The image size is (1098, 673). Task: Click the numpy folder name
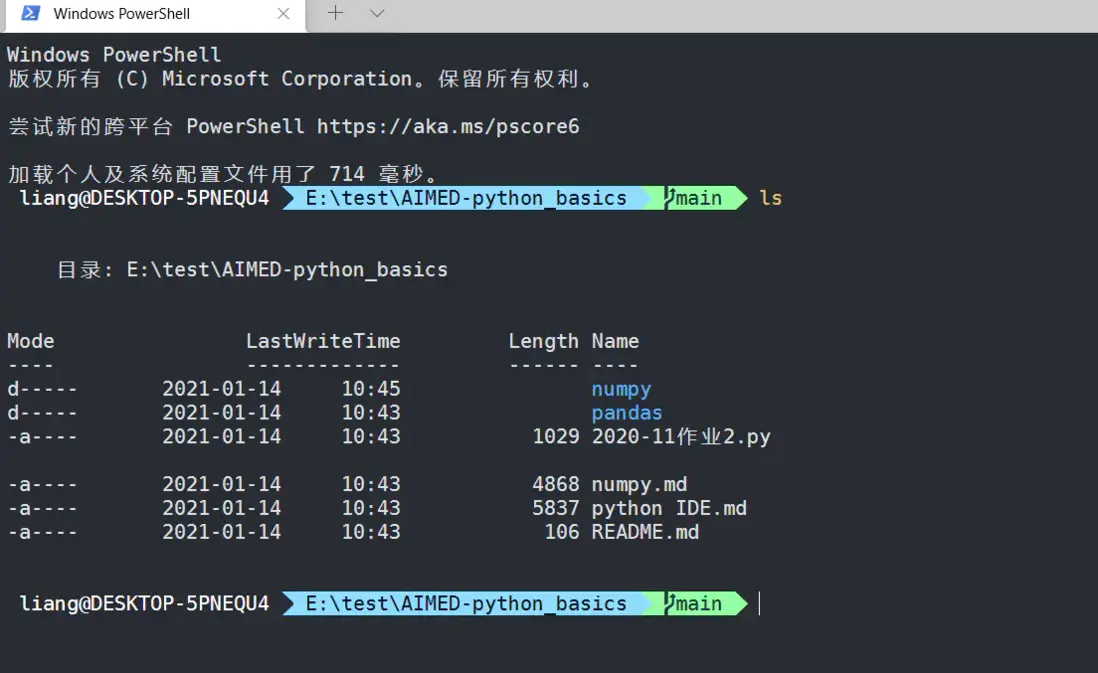[621, 389]
